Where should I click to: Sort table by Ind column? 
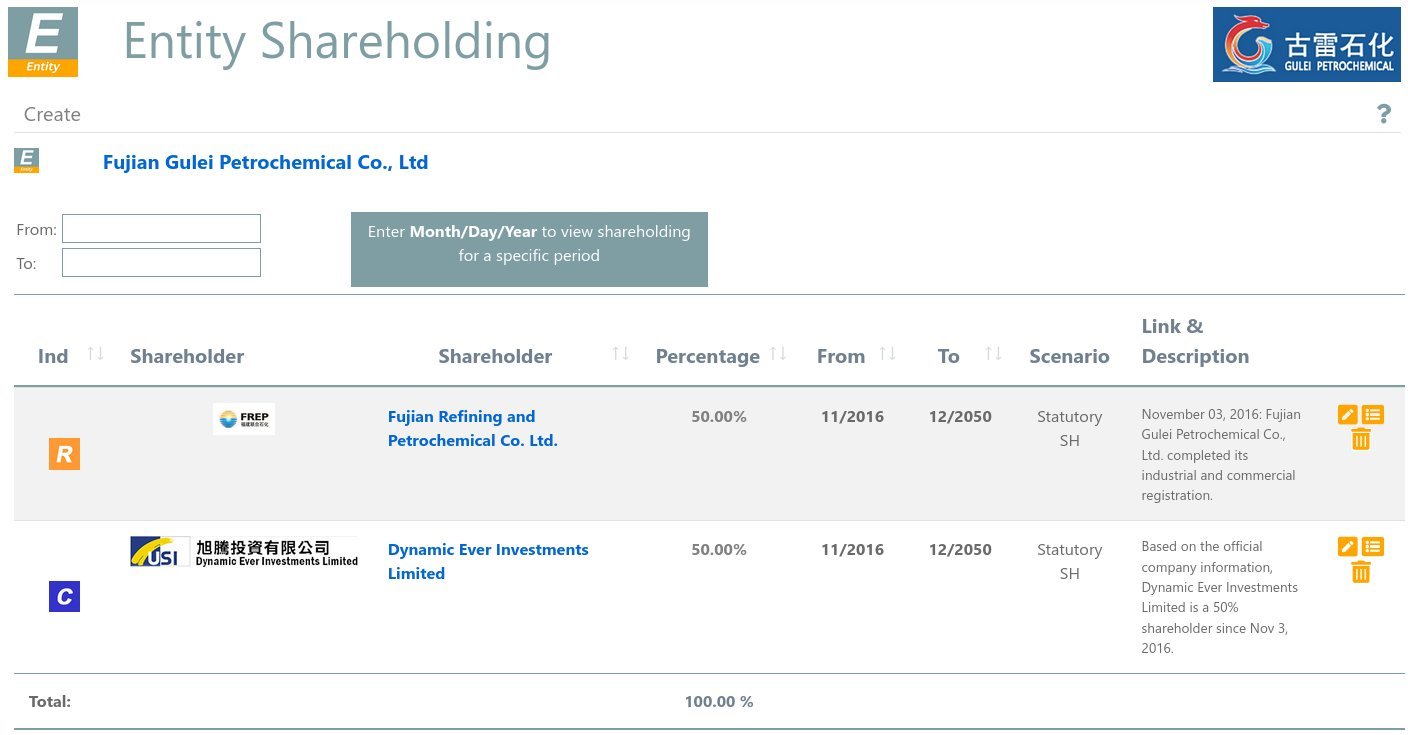[95, 354]
